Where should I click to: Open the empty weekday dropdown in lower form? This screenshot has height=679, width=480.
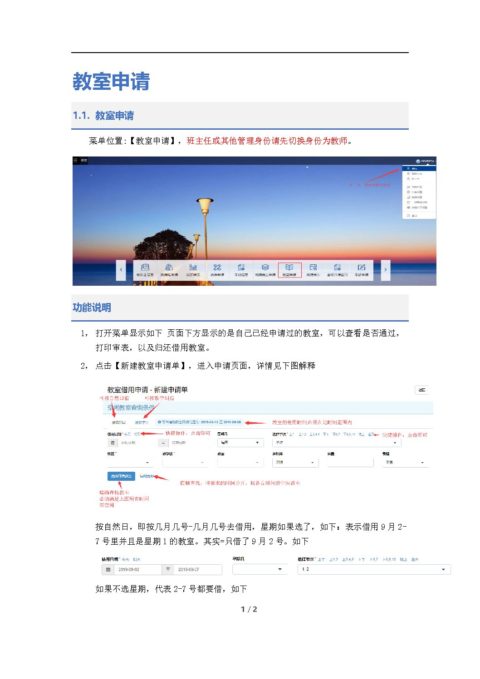coord(259,569)
